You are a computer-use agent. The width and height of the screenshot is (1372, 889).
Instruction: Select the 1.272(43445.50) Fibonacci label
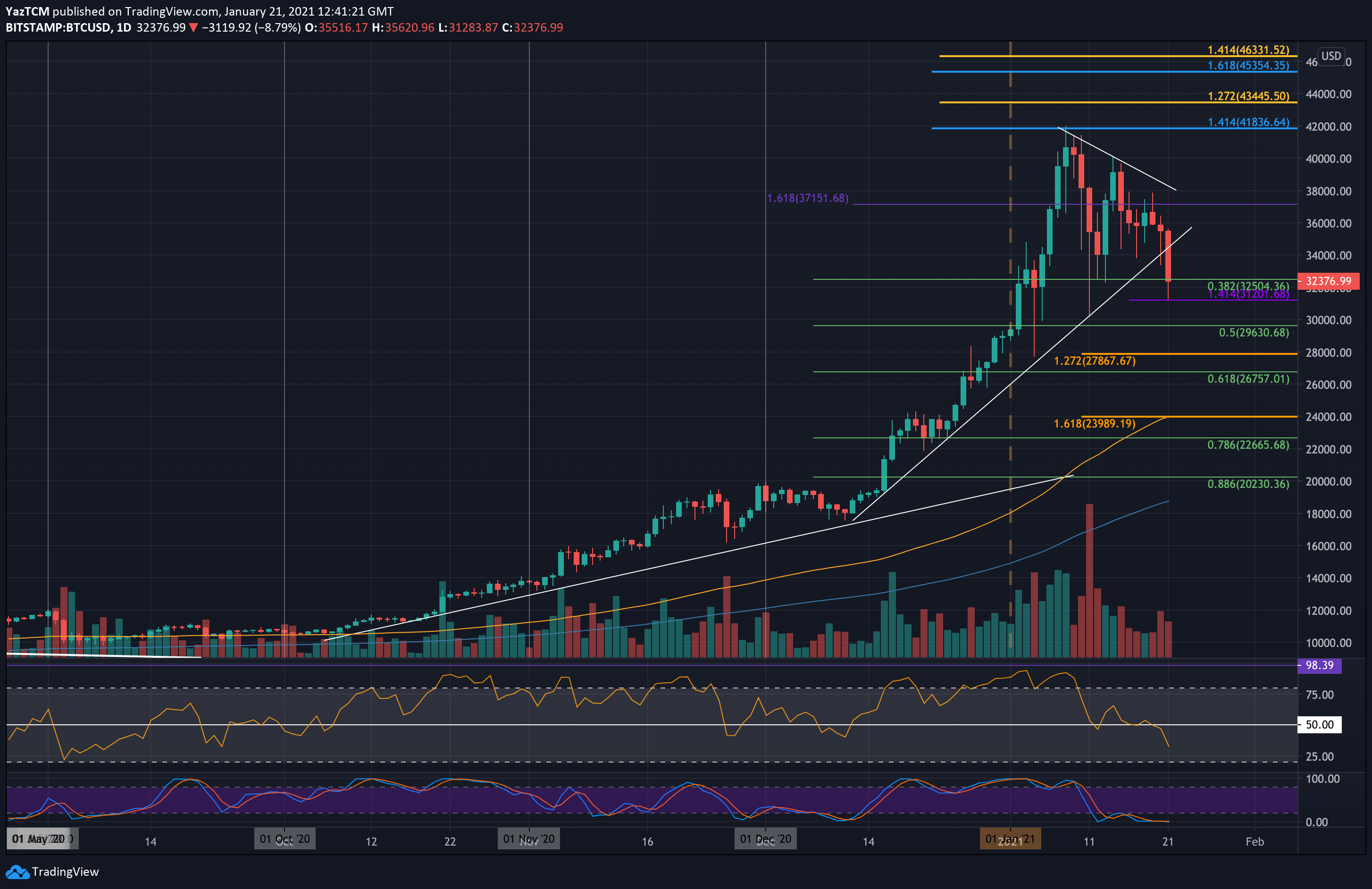click(x=1248, y=96)
